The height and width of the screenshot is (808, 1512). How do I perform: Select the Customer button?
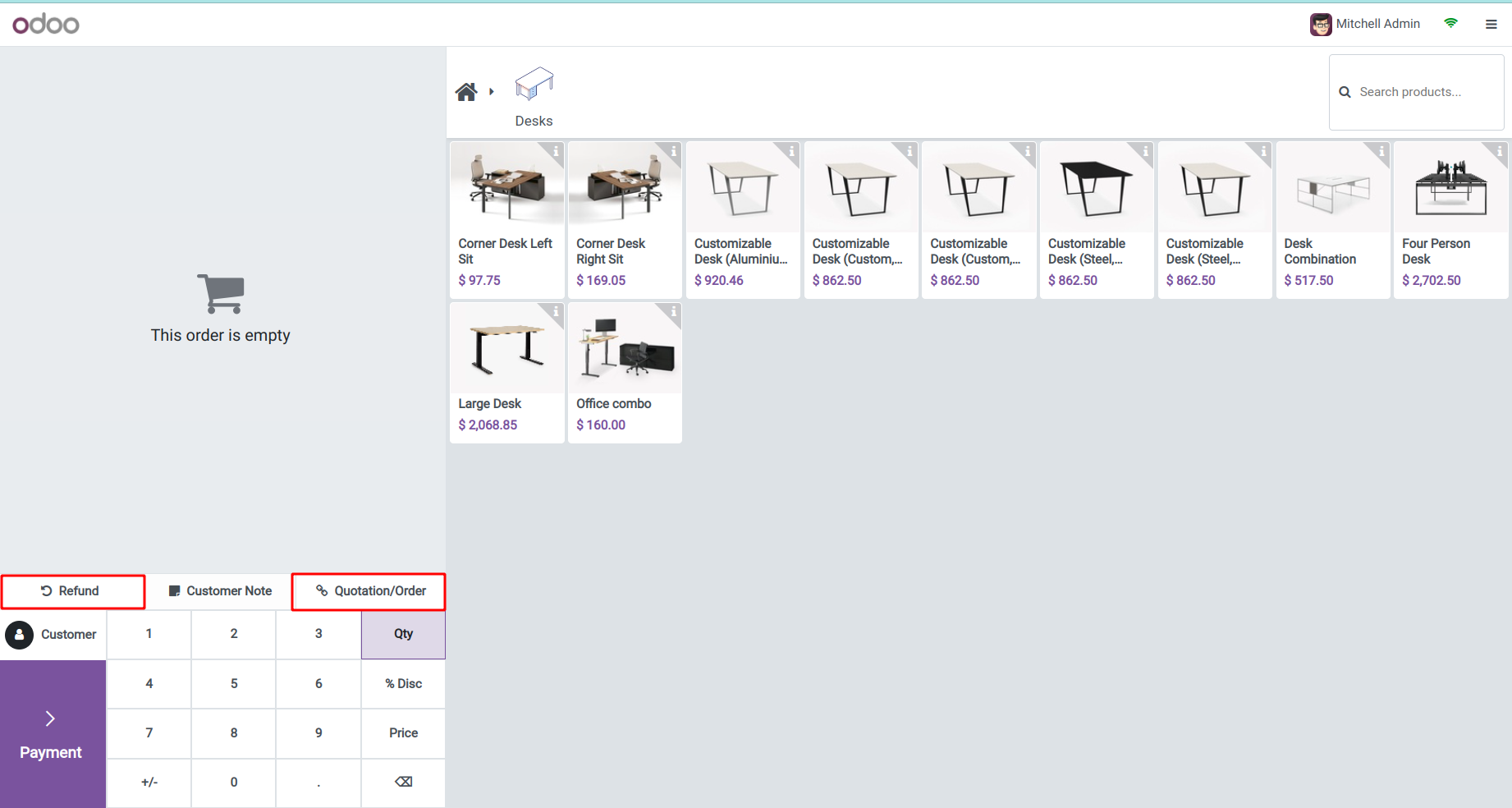(x=53, y=635)
